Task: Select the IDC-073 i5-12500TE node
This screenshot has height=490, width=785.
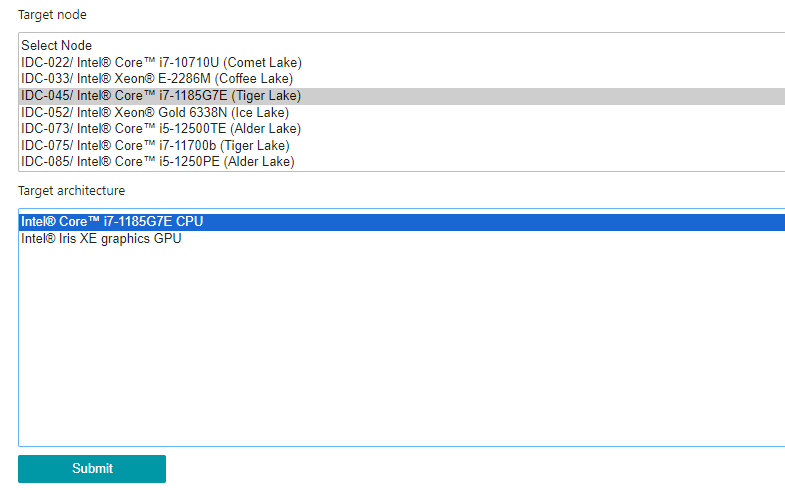Action: point(161,129)
